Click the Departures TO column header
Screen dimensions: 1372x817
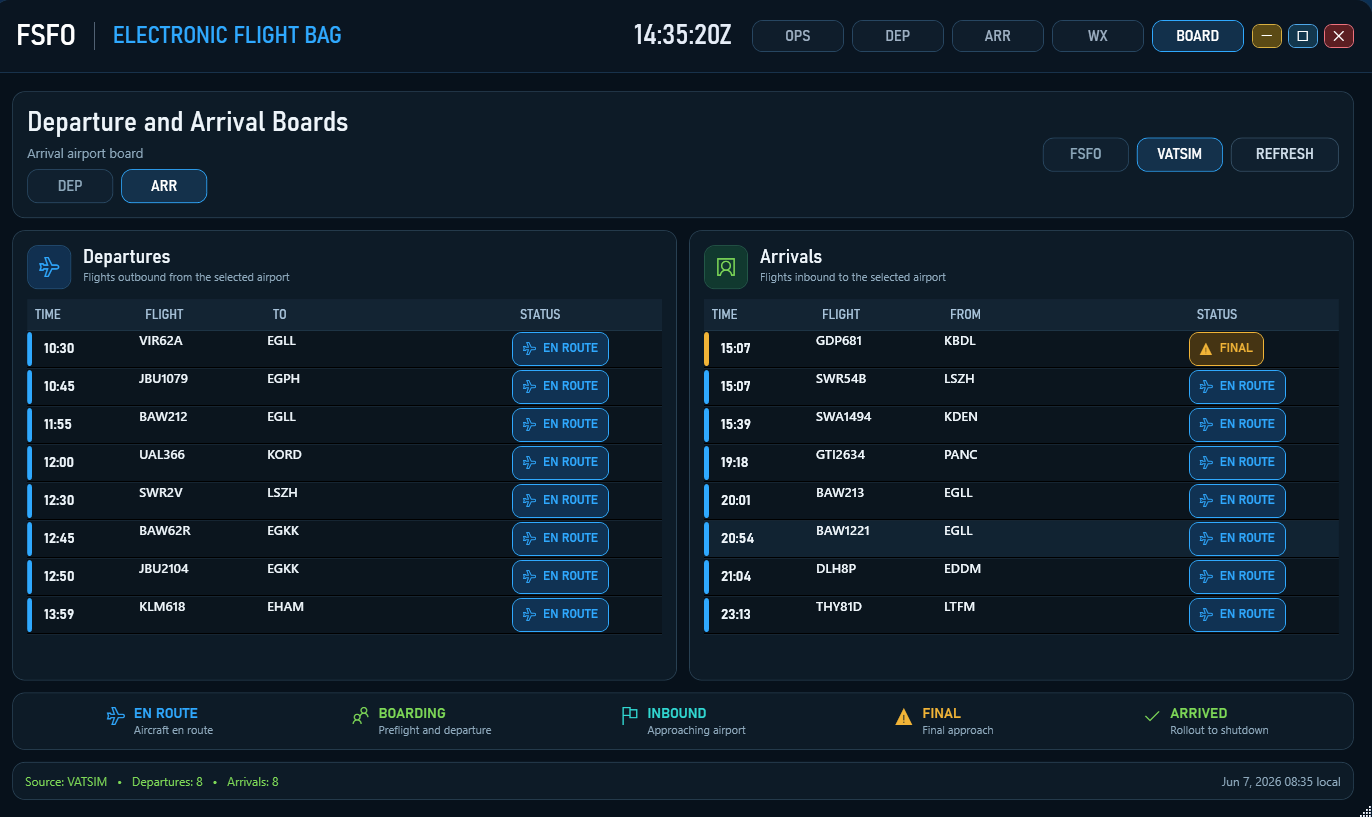tap(280, 314)
